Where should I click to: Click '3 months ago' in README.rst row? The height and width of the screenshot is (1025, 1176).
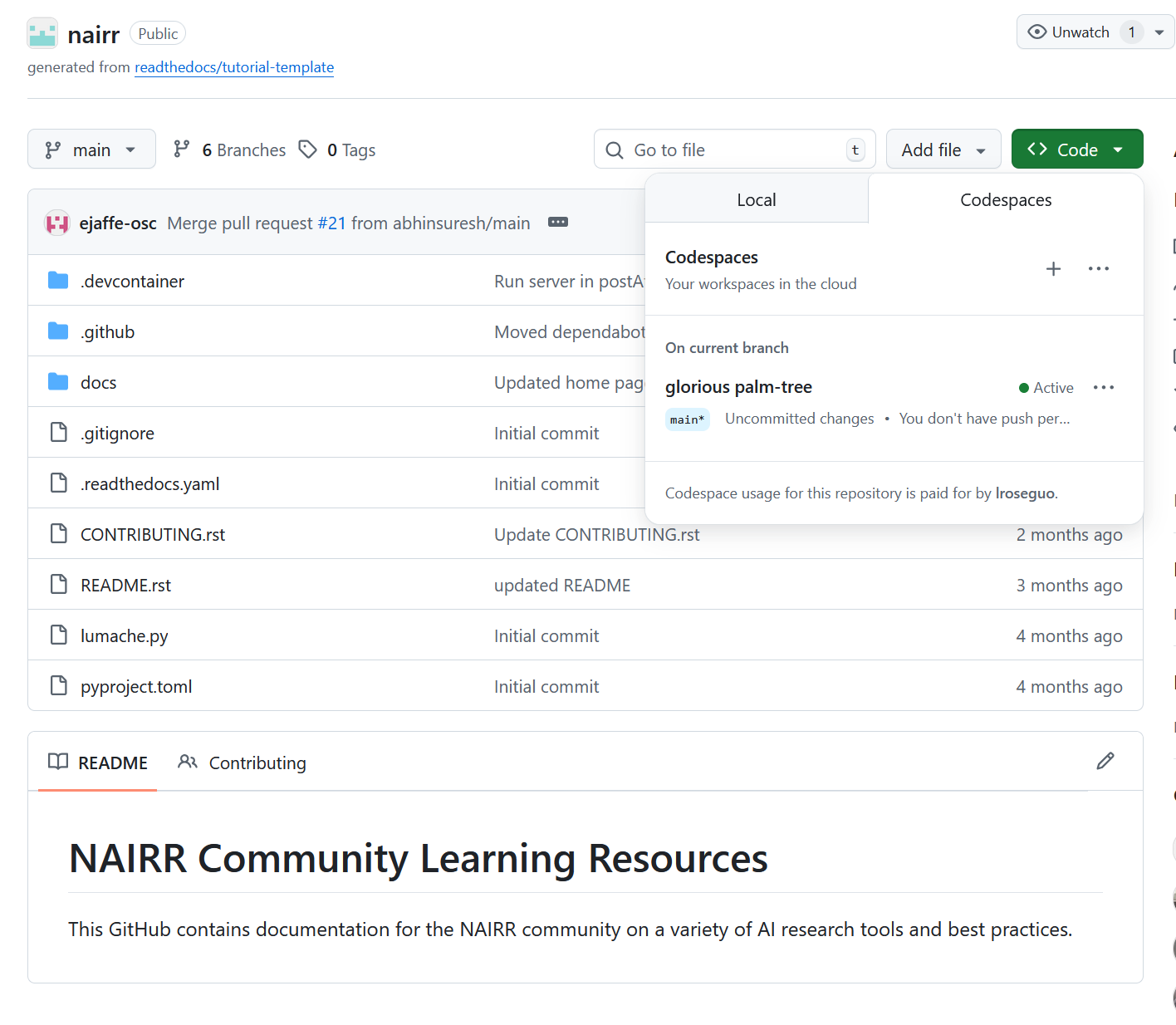coord(1069,585)
